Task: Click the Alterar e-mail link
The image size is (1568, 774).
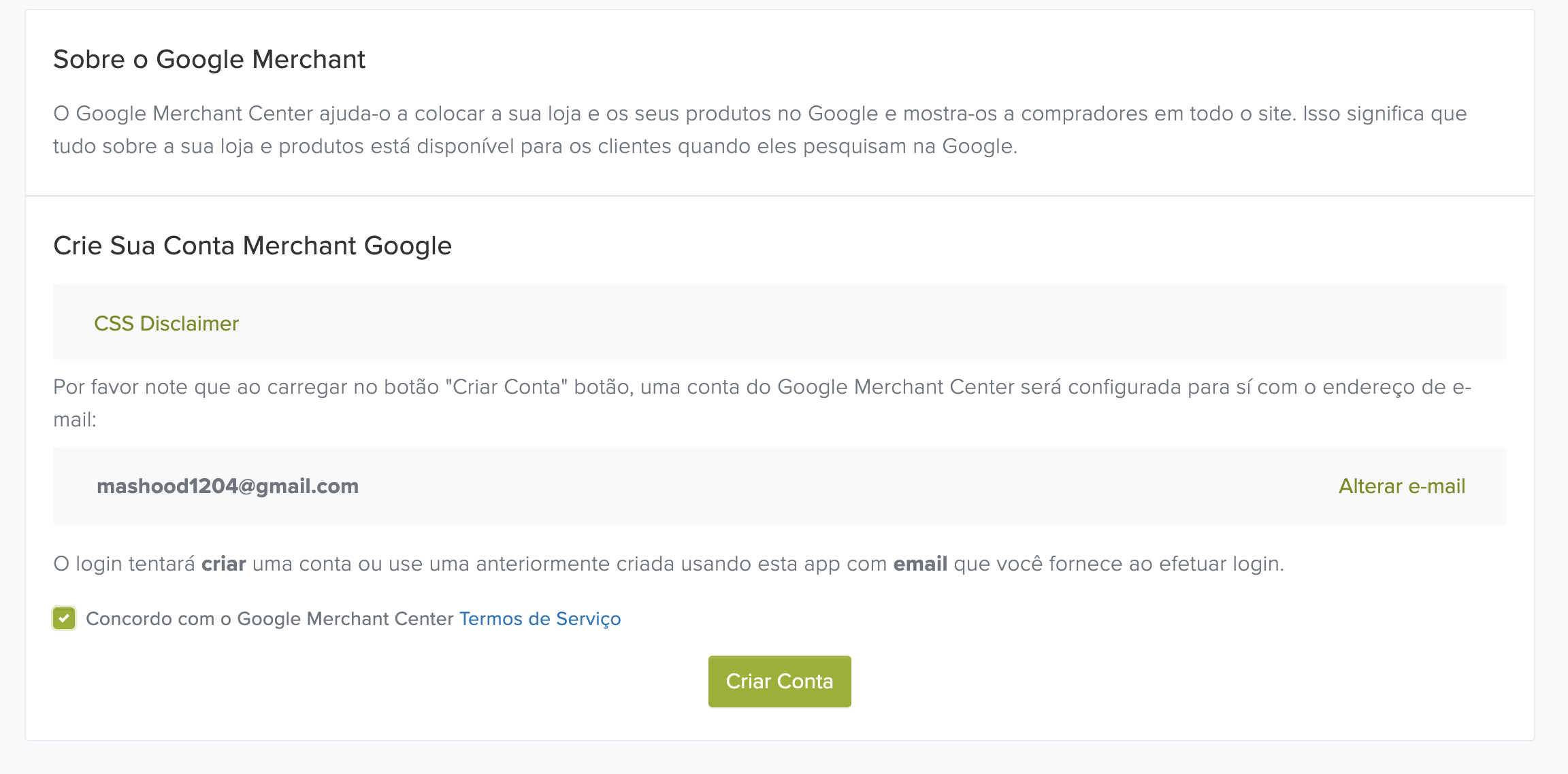Action: (x=1401, y=486)
